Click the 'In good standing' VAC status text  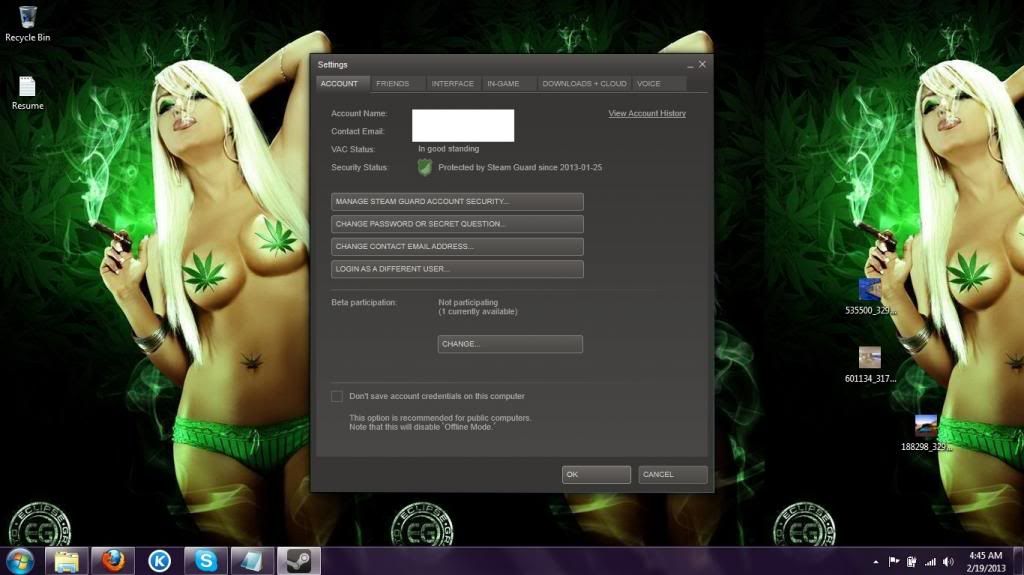449,149
